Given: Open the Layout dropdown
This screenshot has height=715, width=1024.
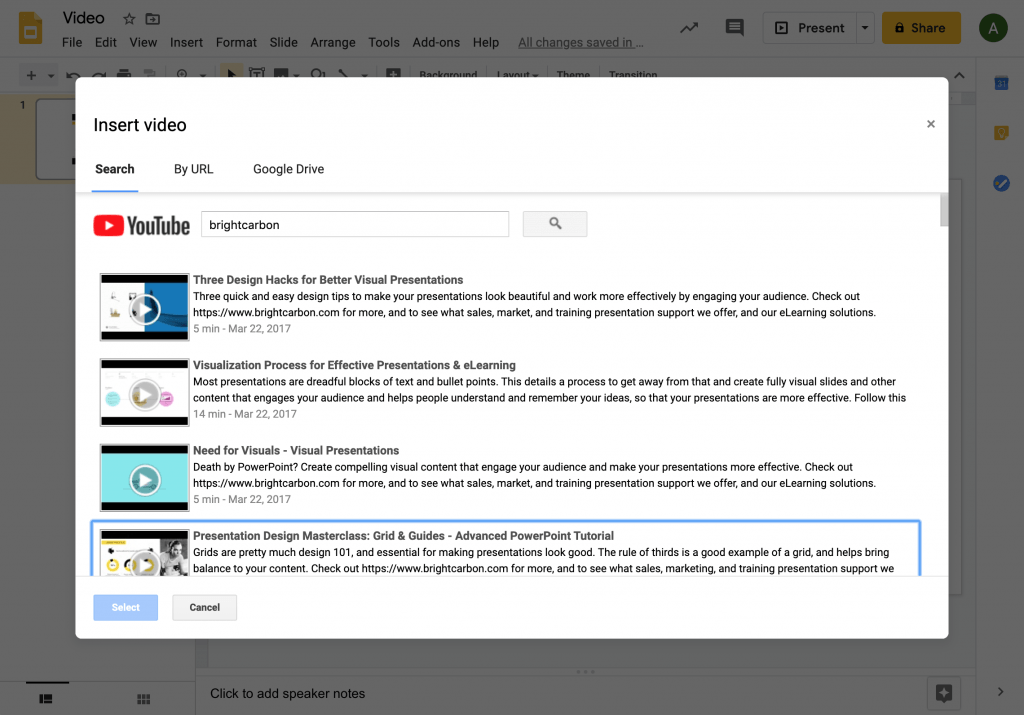Looking at the screenshot, I should click(518, 75).
